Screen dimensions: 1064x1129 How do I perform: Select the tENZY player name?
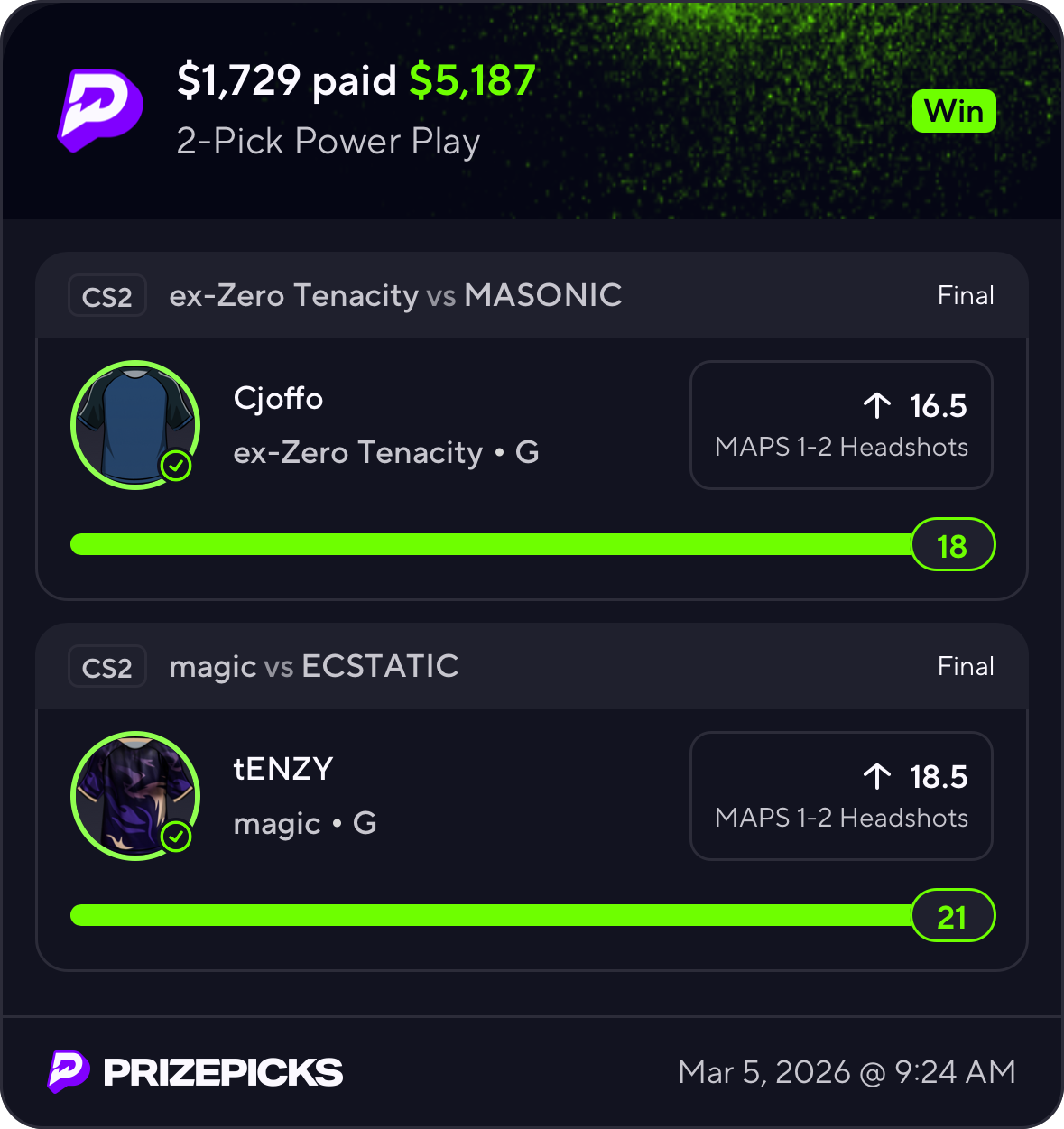pyautogui.click(x=283, y=769)
